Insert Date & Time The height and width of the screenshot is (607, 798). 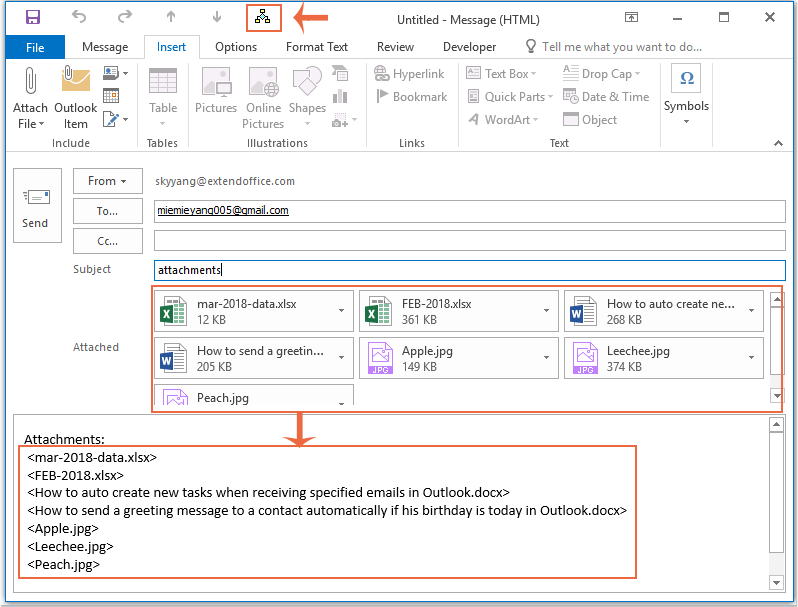(606, 97)
